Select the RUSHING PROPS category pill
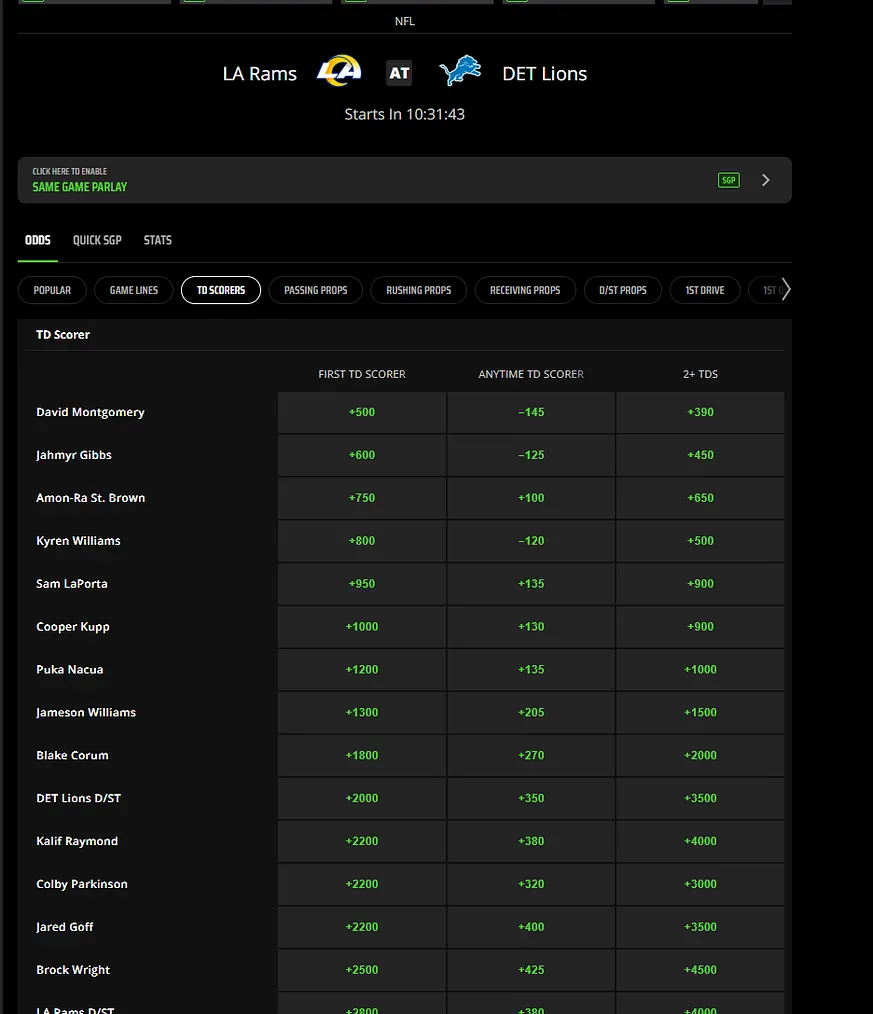The height and width of the screenshot is (1014, 873). (418, 290)
